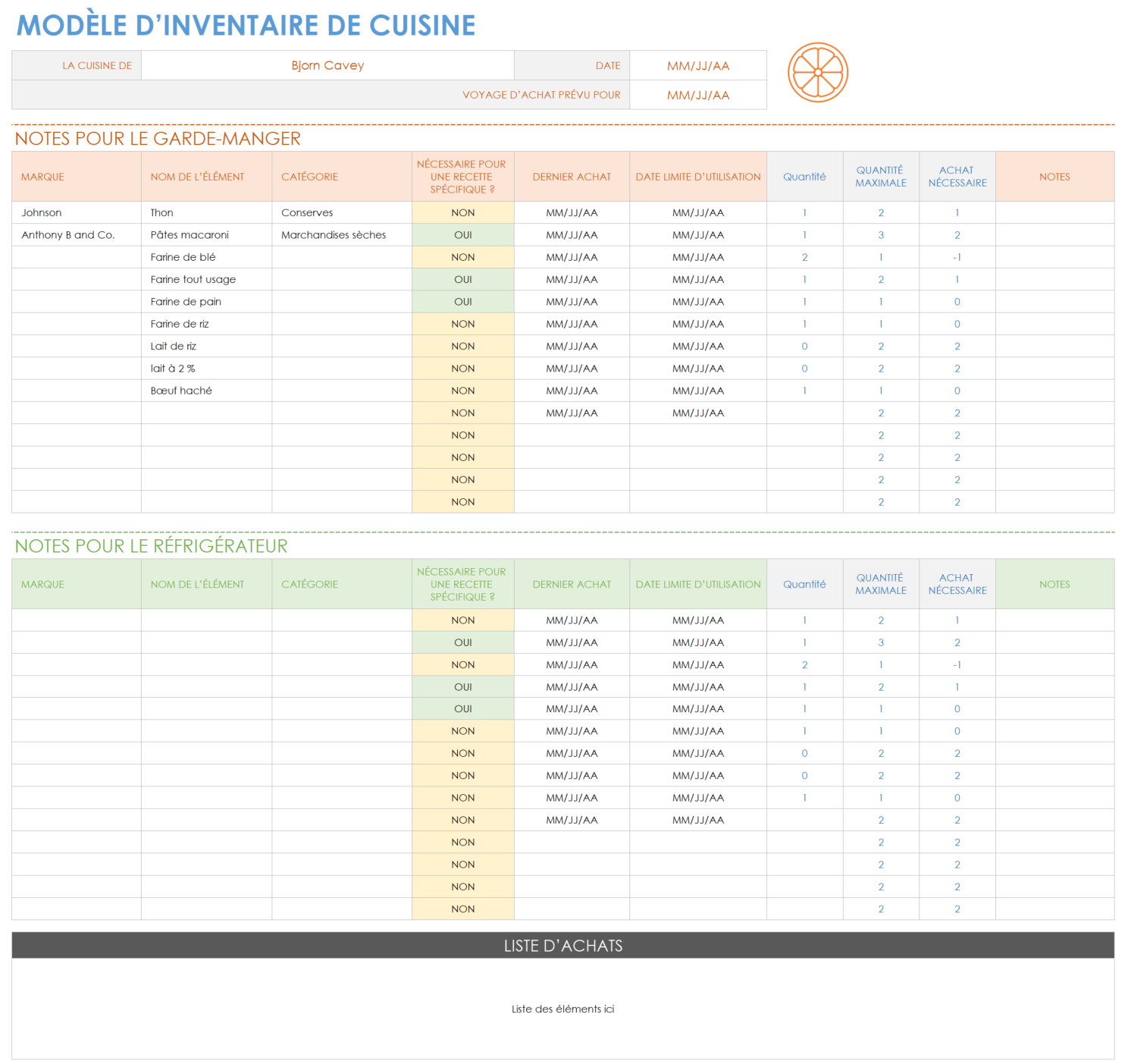Image resolution: width=1125 pixels, height=1064 pixels.
Task: Select the réfrigérateur 'DERNIER ACHAT' header
Action: point(572,584)
